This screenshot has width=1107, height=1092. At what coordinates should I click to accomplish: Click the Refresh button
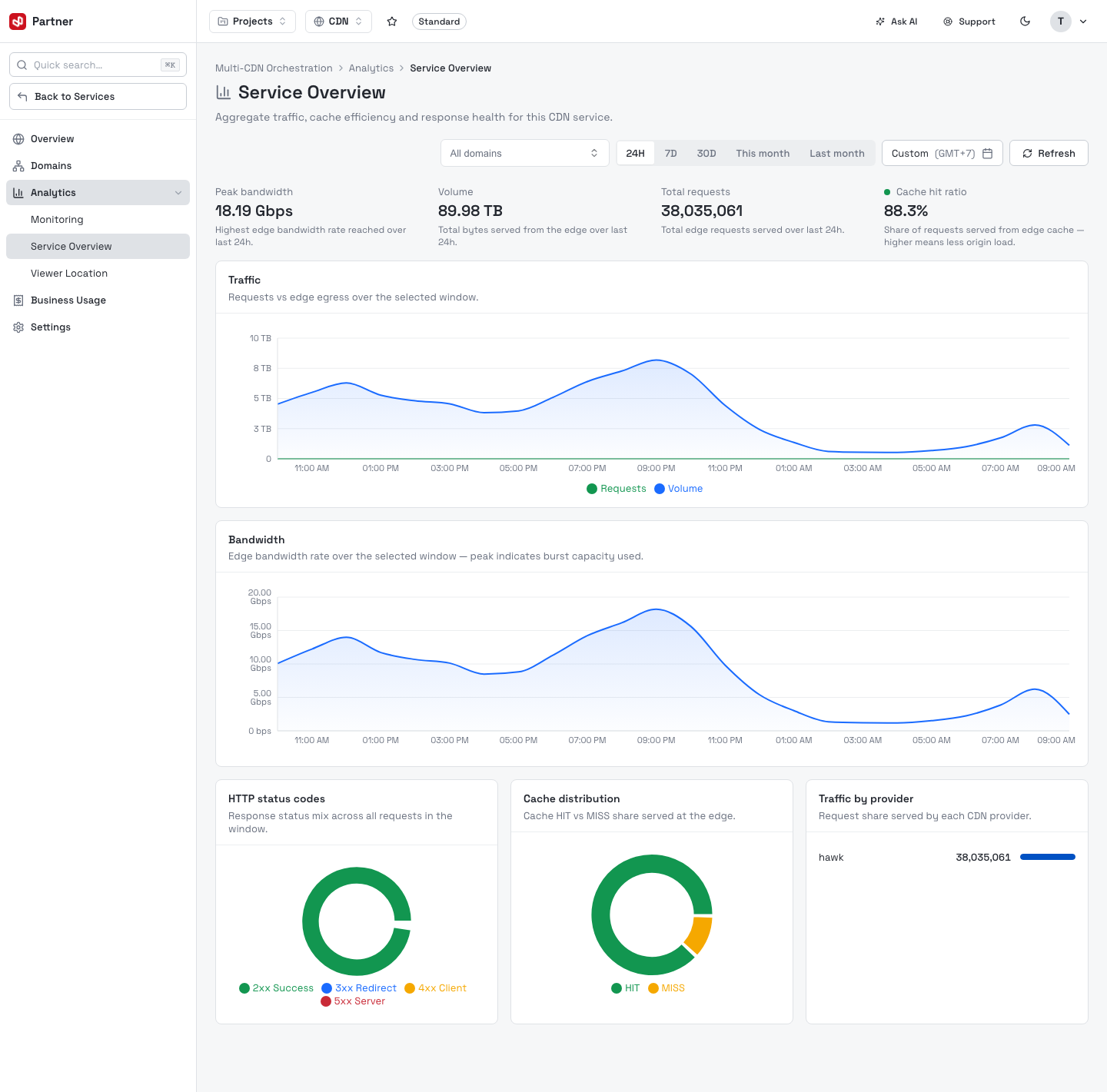point(1049,154)
